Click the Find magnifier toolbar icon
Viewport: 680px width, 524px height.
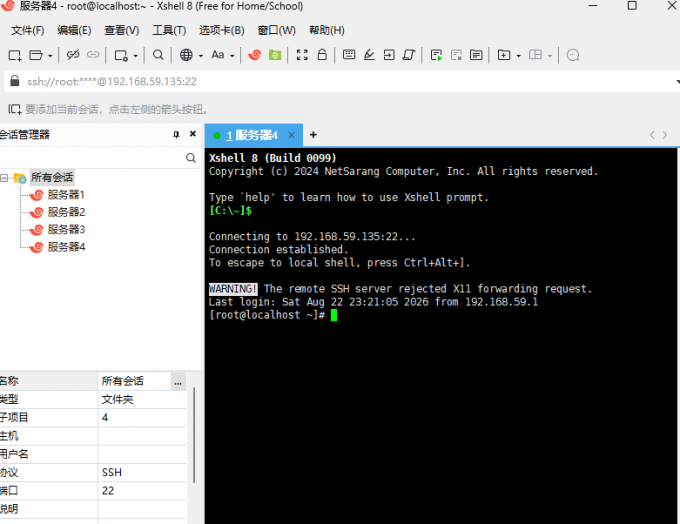[158, 55]
